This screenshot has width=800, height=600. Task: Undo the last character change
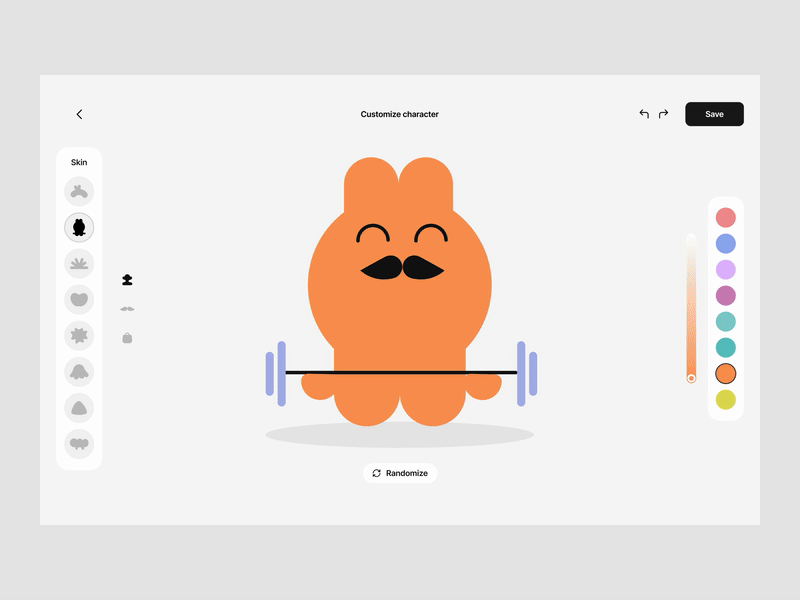[644, 114]
